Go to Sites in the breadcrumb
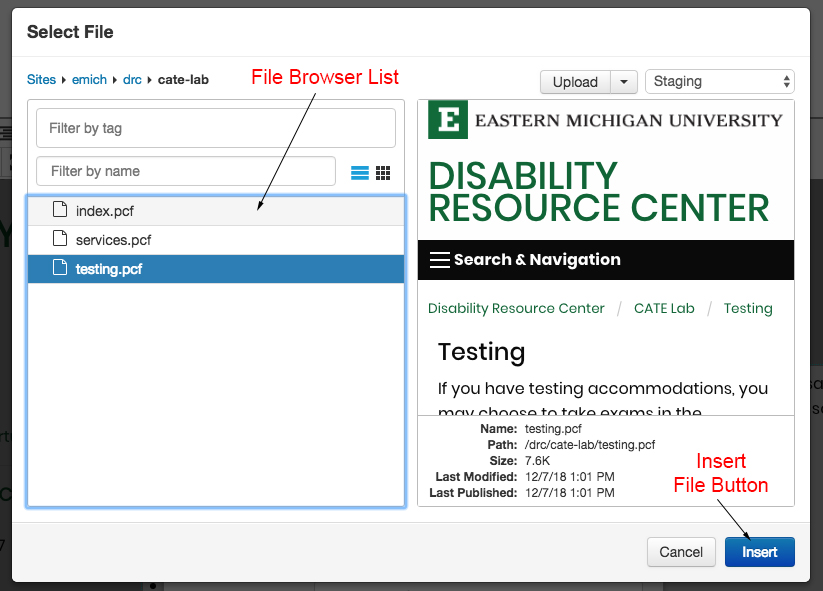Image resolution: width=823 pixels, height=591 pixels. pyautogui.click(x=41, y=80)
